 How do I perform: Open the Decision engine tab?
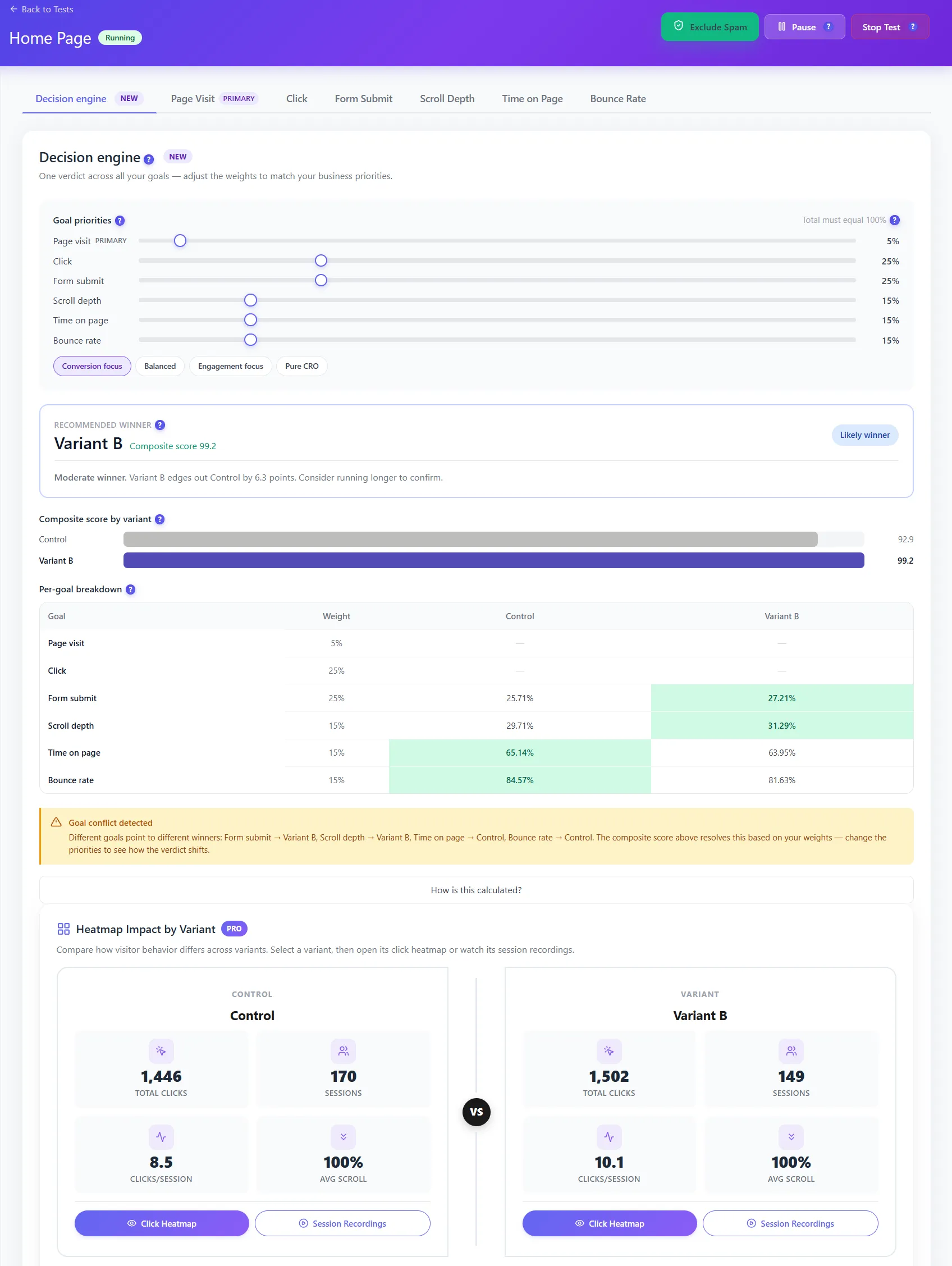(89, 98)
